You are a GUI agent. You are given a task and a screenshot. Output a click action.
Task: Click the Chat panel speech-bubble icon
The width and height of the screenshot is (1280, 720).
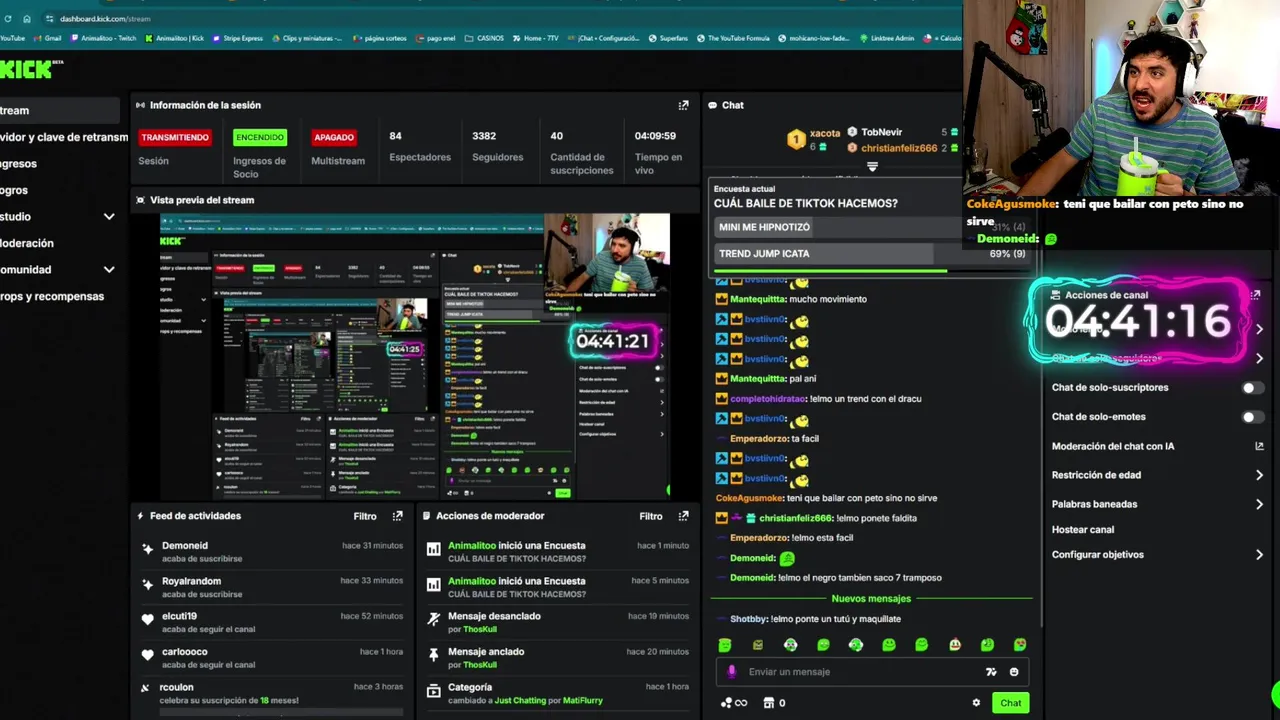coord(712,105)
